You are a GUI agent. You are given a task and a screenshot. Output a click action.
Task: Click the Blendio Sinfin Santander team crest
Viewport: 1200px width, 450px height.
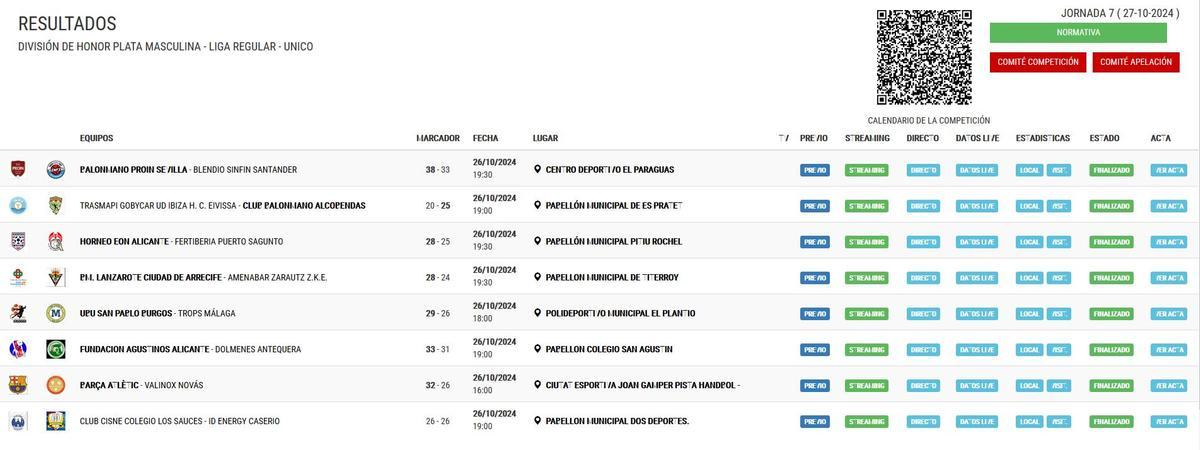tap(56, 169)
